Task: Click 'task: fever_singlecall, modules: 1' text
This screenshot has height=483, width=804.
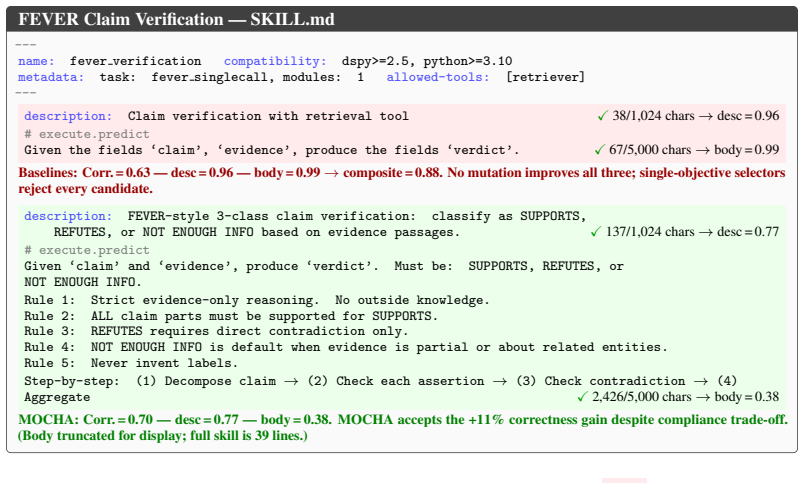Action: pyautogui.click(x=232, y=77)
